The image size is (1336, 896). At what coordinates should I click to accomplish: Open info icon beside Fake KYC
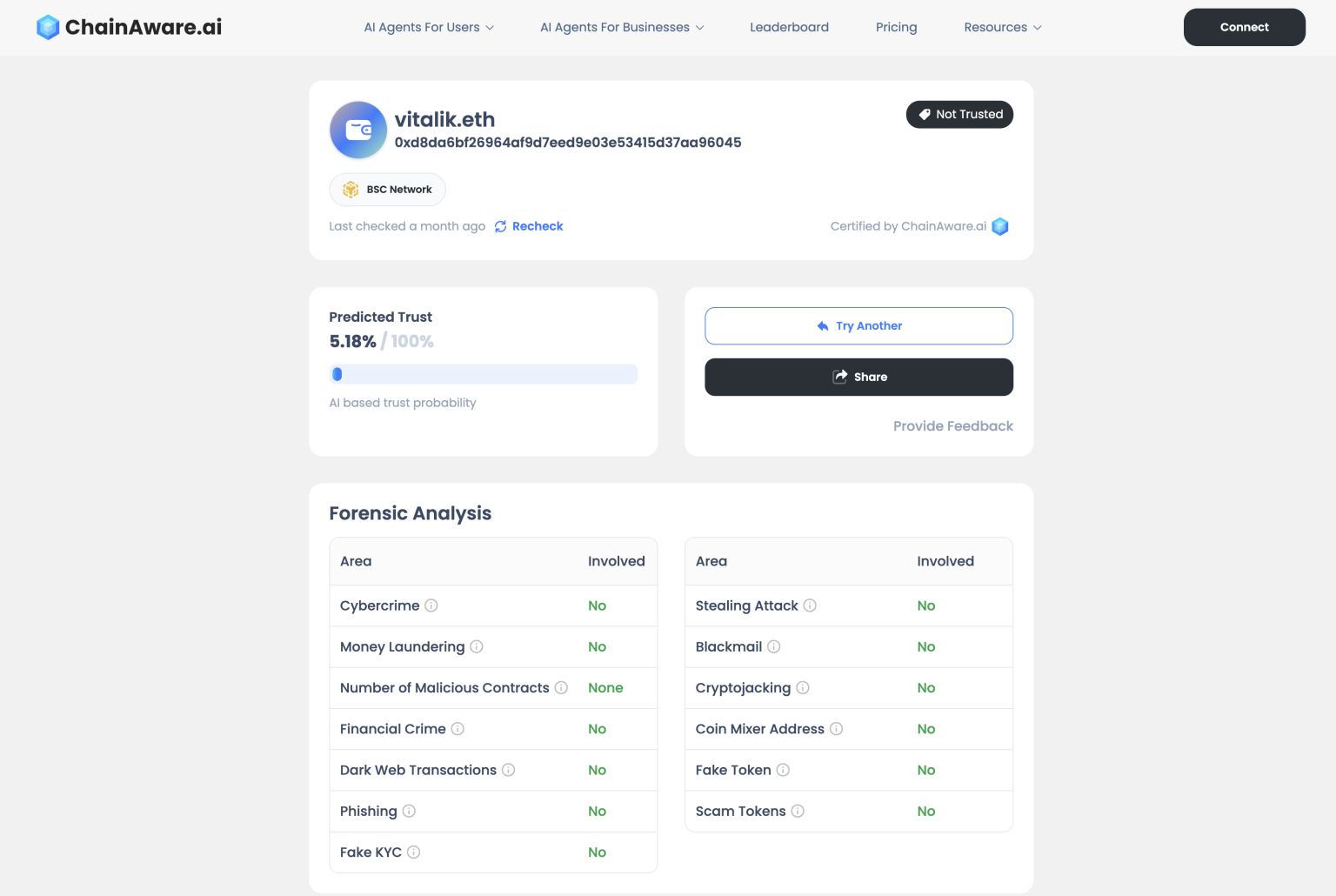(x=414, y=853)
